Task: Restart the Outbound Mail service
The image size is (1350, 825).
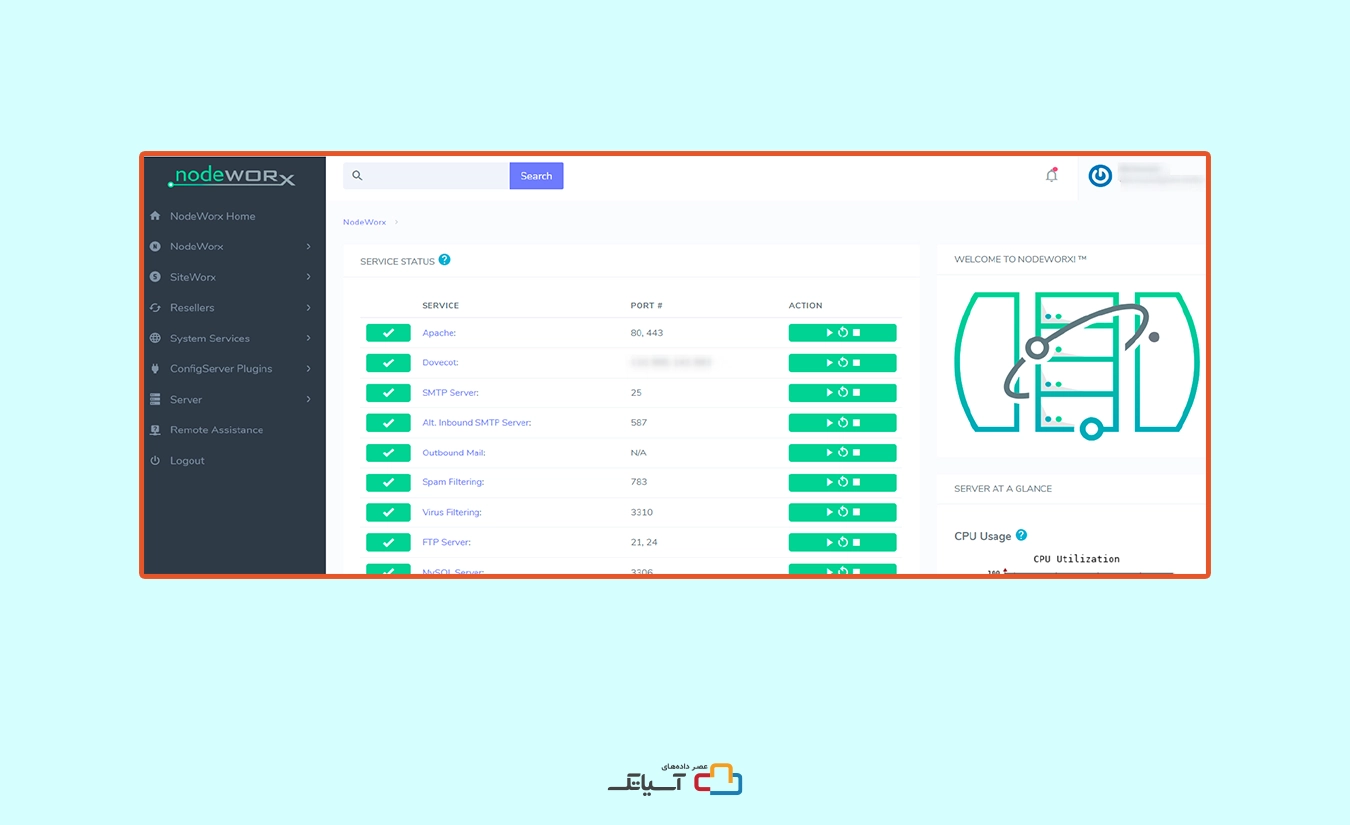Action: pyautogui.click(x=843, y=453)
